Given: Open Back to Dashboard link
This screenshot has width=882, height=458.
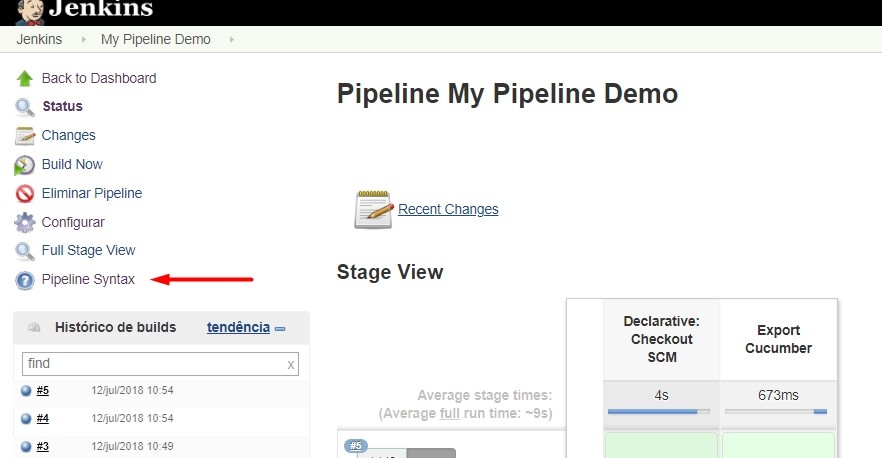Looking at the screenshot, I should (x=99, y=78).
